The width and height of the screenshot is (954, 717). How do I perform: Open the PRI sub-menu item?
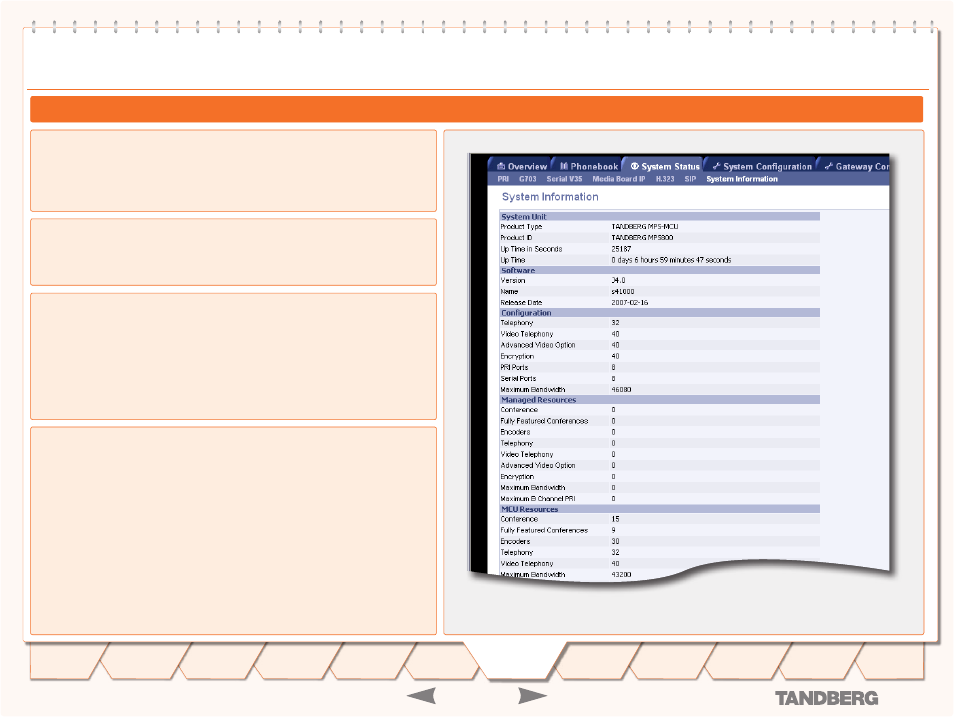click(x=503, y=179)
